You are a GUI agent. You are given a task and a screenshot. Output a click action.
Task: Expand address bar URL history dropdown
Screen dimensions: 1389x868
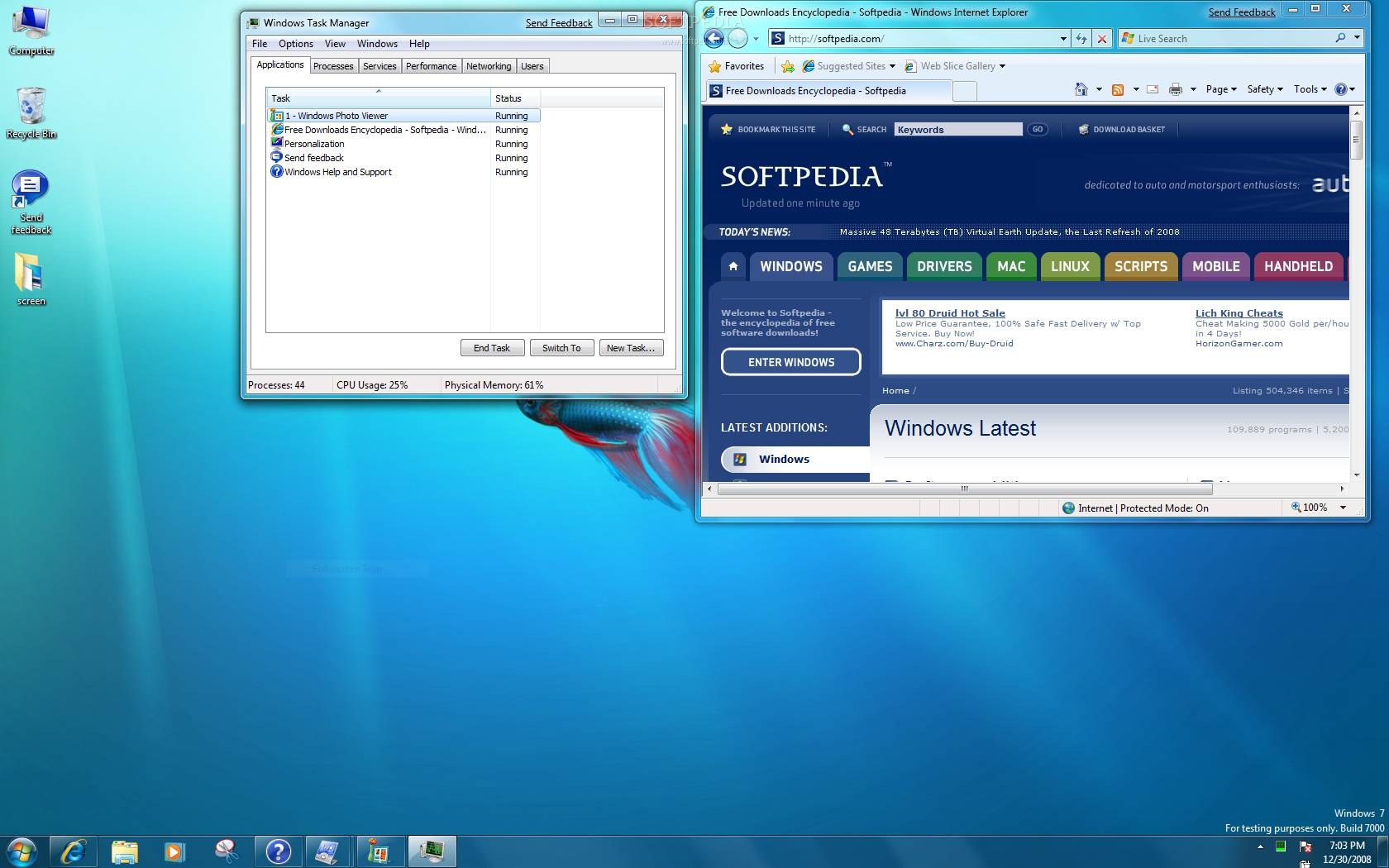[1063, 38]
